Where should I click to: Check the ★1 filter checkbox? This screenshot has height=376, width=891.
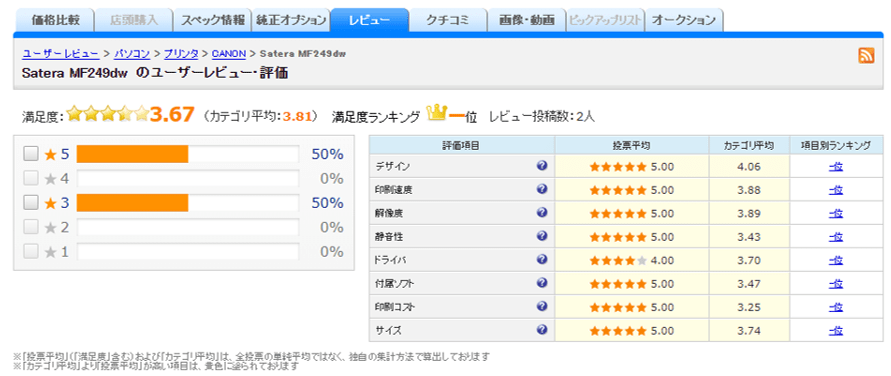coord(31,252)
